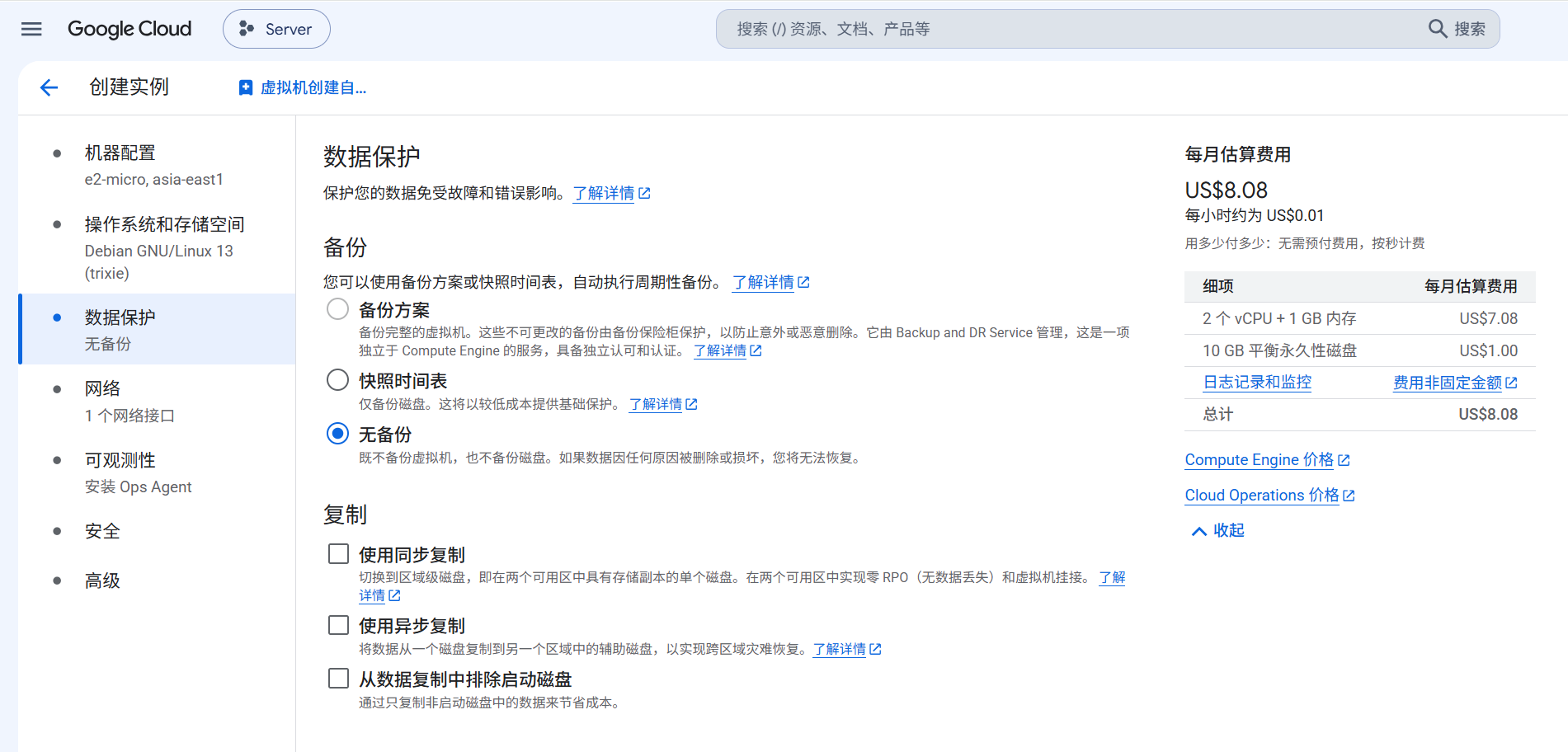The image size is (1568, 752).
Task: Enable the 使用同步复制 checkbox
Action: click(338, 554)
